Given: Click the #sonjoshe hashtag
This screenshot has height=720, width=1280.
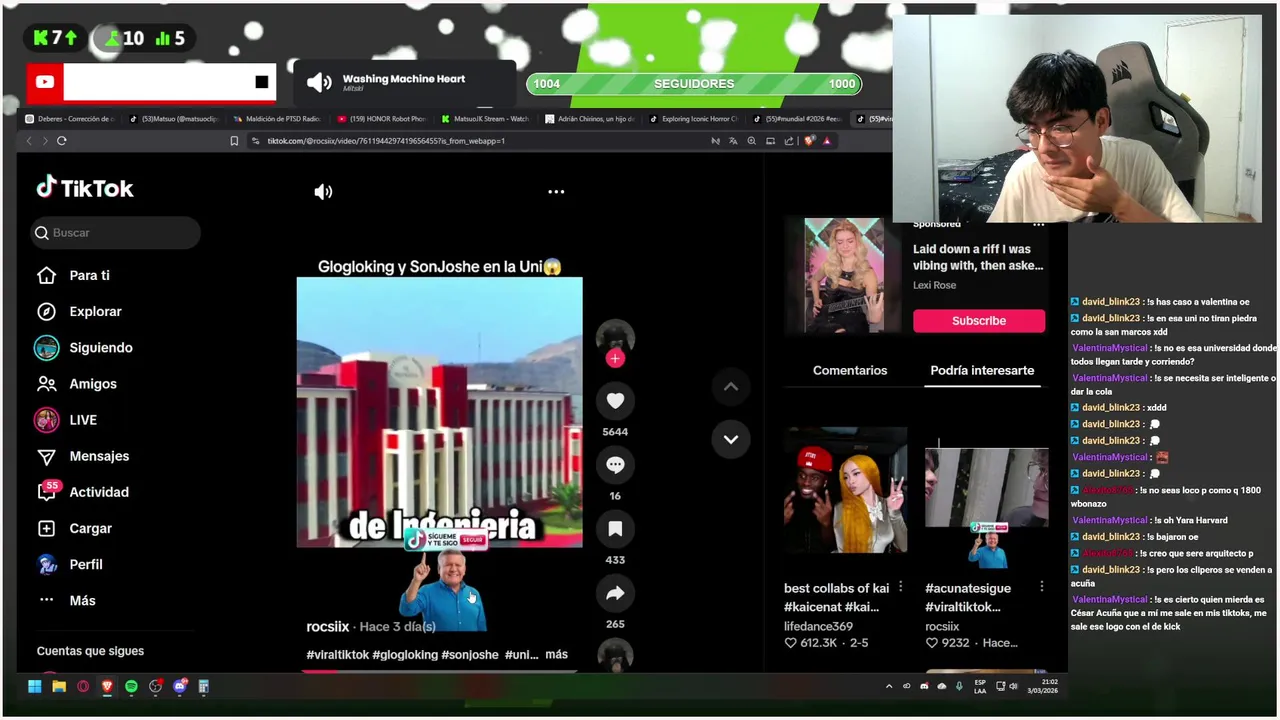Looking at the screenshot, I should (x=470, y=655).
